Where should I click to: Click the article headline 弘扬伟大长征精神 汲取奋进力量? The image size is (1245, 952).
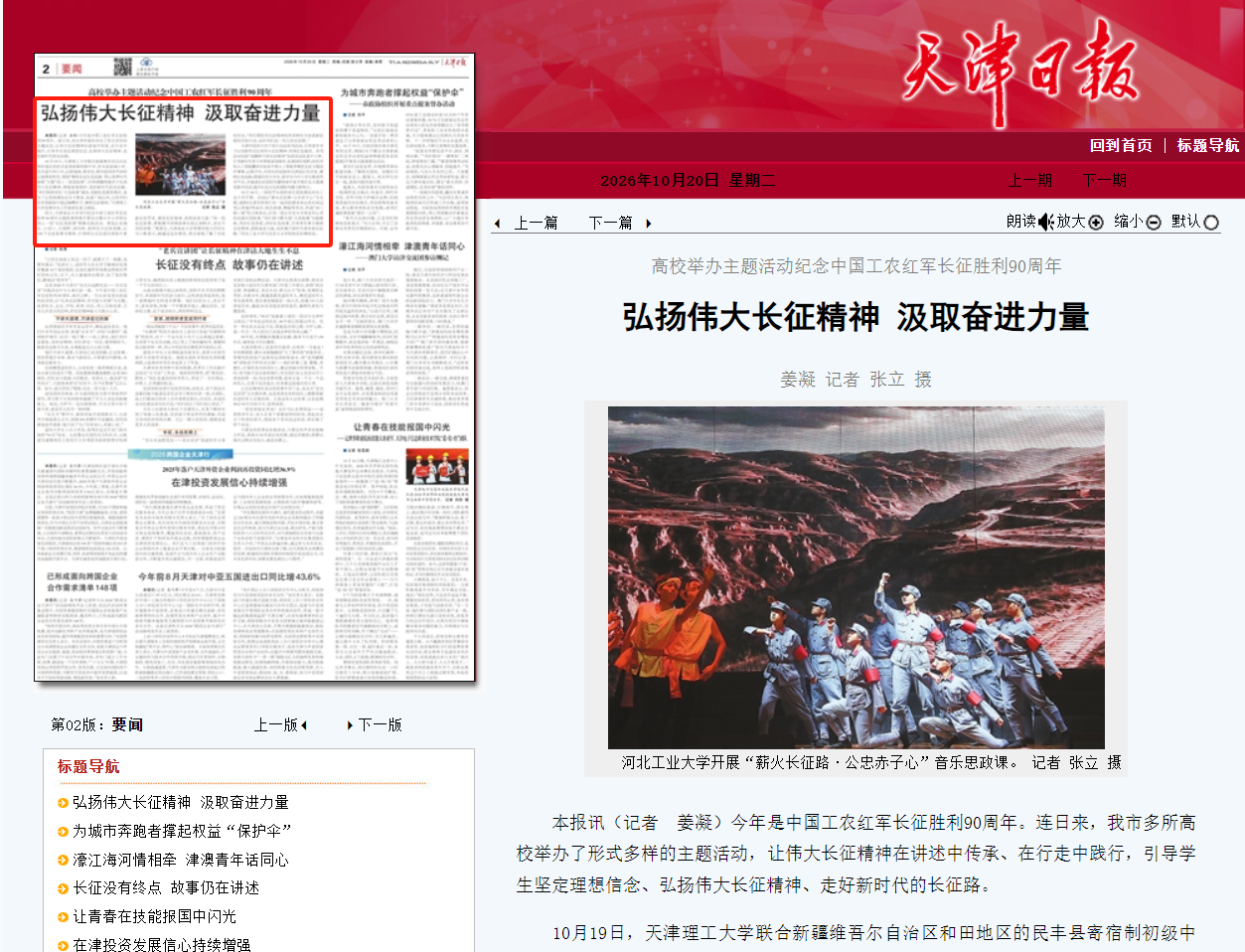(x=856, y=317)
